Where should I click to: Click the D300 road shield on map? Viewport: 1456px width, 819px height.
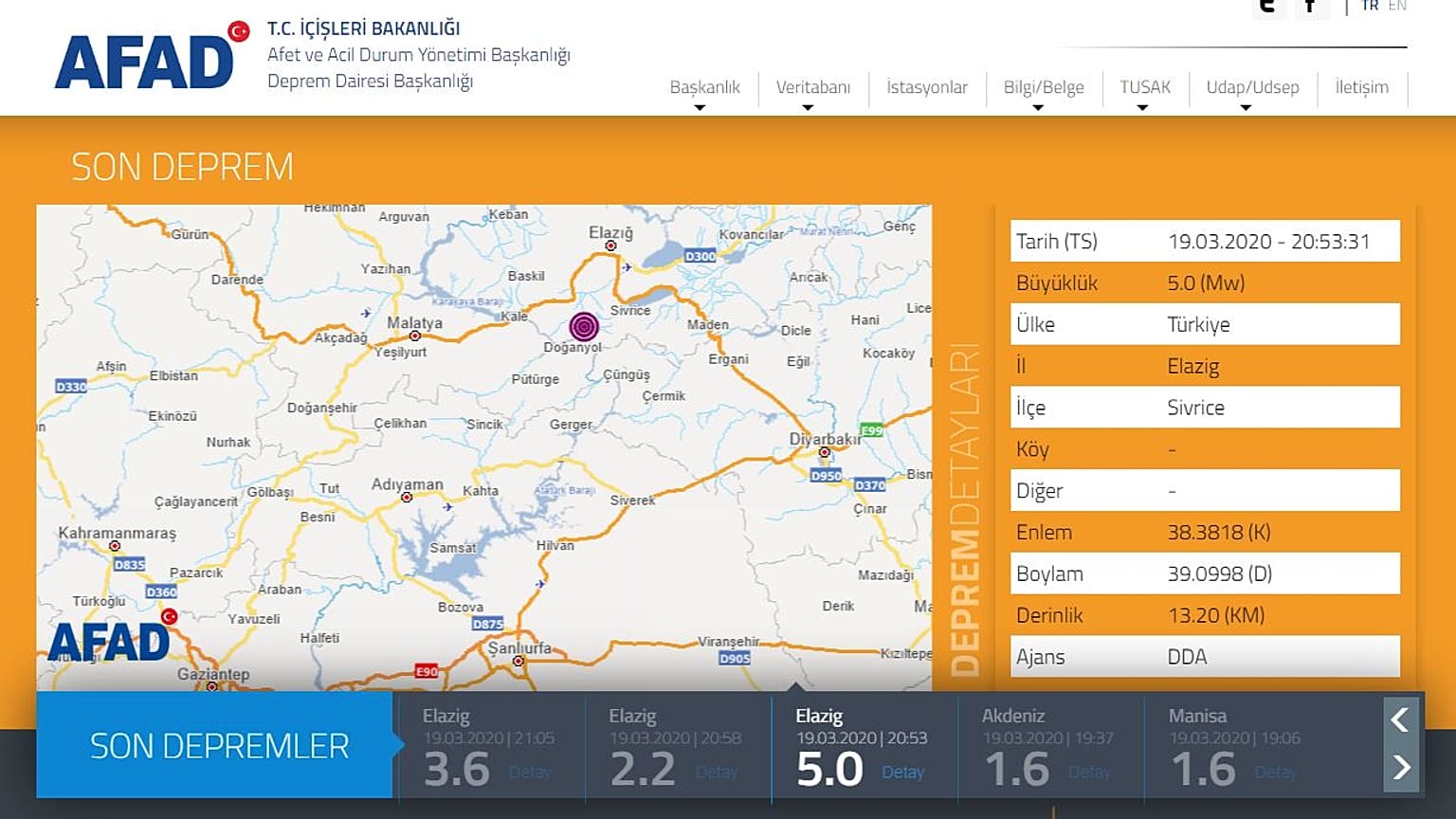click(x=701, y=256)
